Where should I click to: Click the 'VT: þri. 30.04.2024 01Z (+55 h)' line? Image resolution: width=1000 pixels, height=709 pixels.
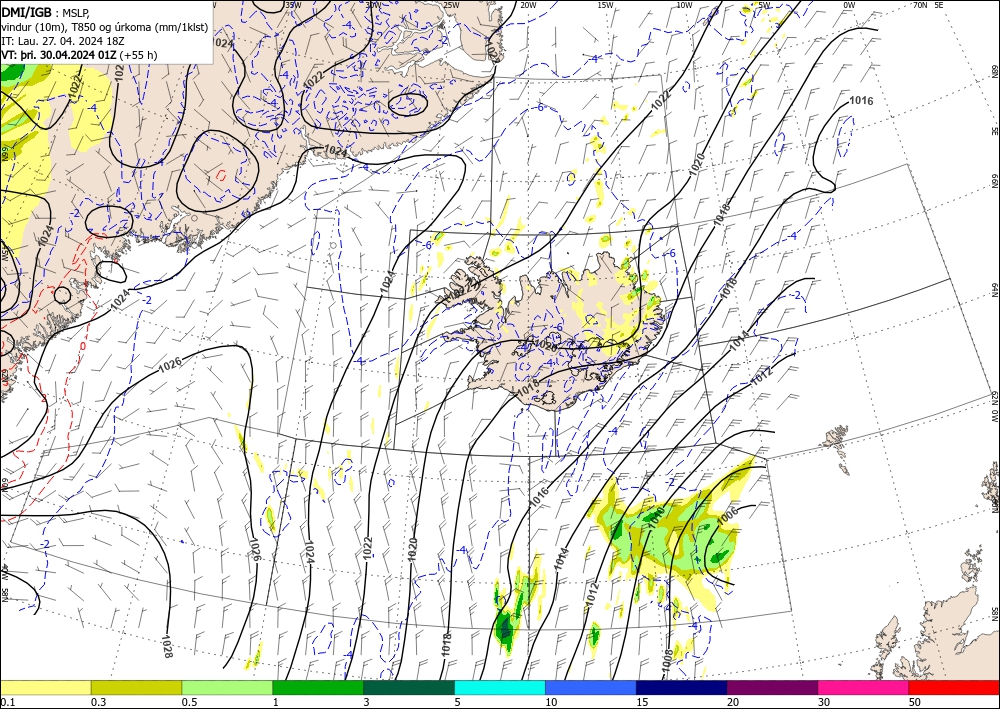point(79,55)
